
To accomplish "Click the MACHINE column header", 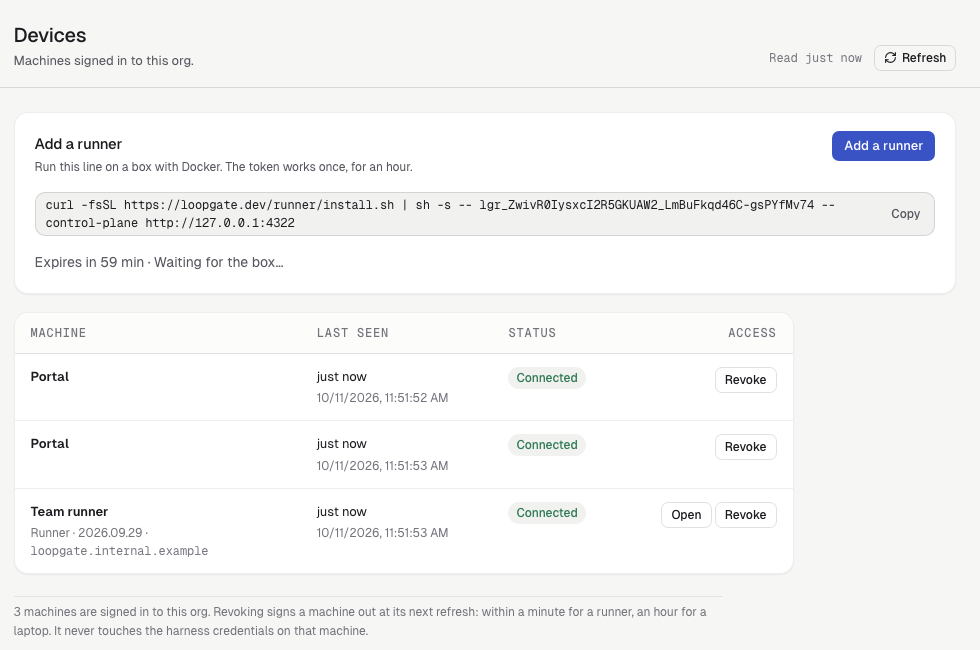I will pyautogui.click(x=58, y=333).
